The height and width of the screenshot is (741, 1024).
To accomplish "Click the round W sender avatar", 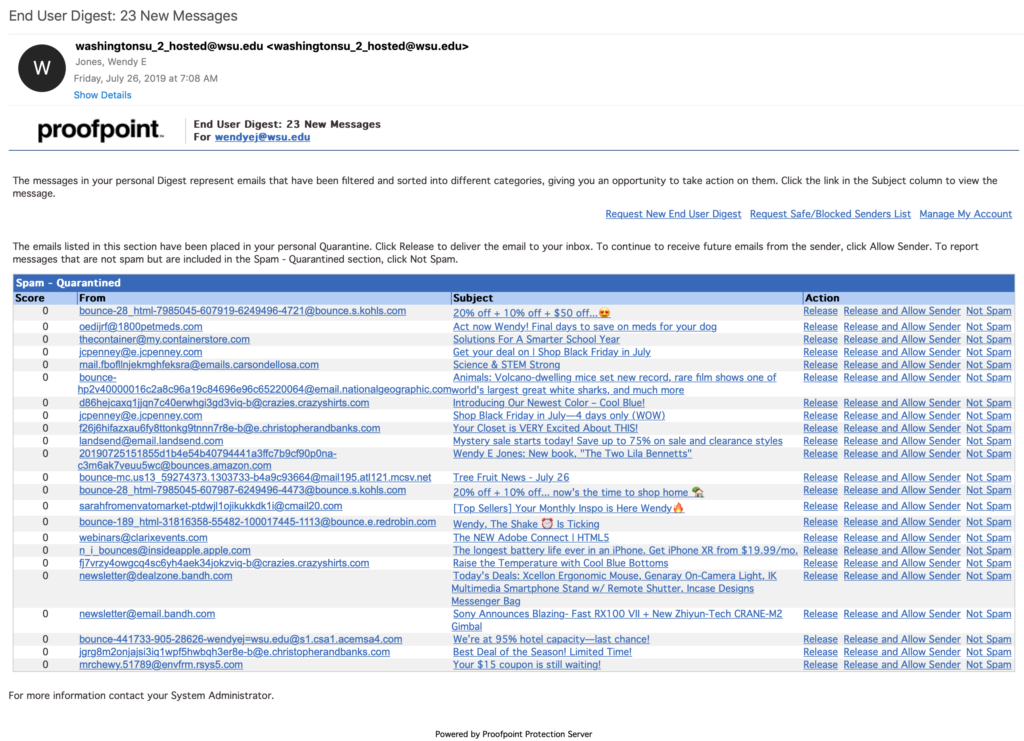I will [x=42, y=68].
